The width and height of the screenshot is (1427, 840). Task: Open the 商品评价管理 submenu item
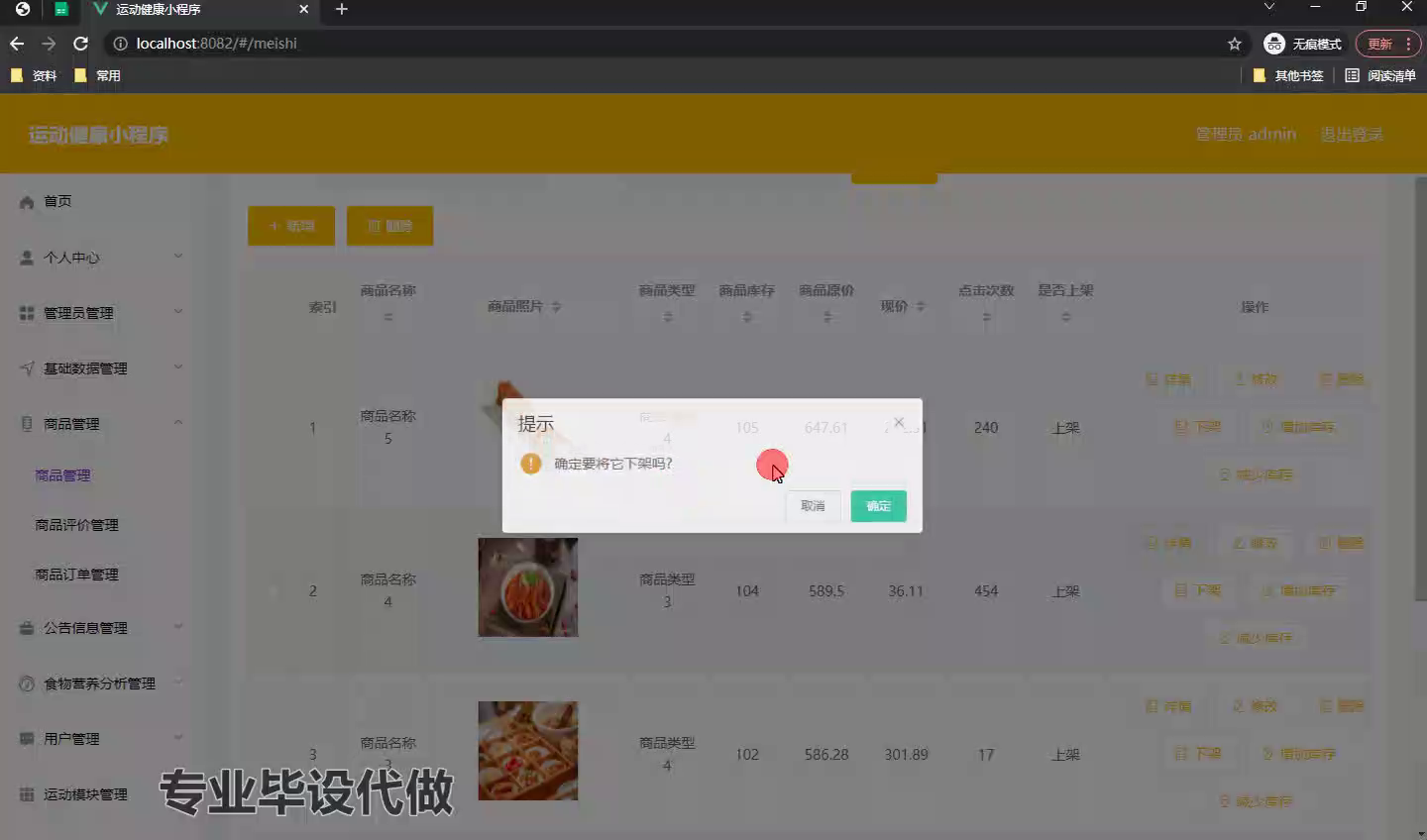click(76, 525)
